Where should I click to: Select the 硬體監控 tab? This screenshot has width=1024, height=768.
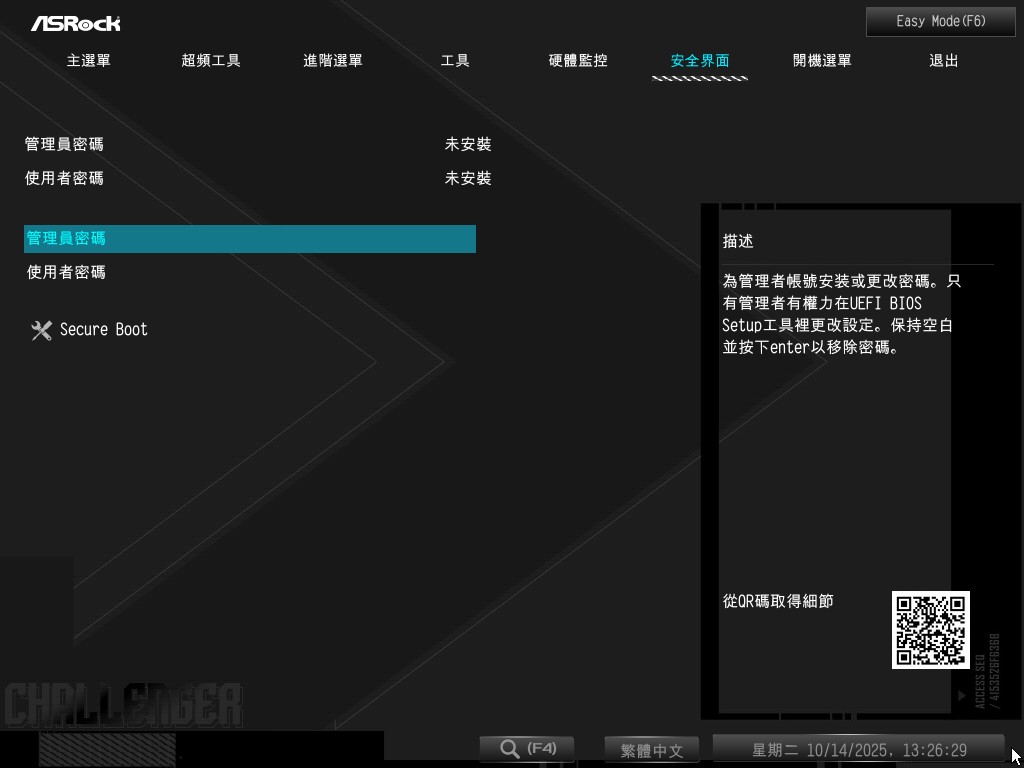(578, 61)
